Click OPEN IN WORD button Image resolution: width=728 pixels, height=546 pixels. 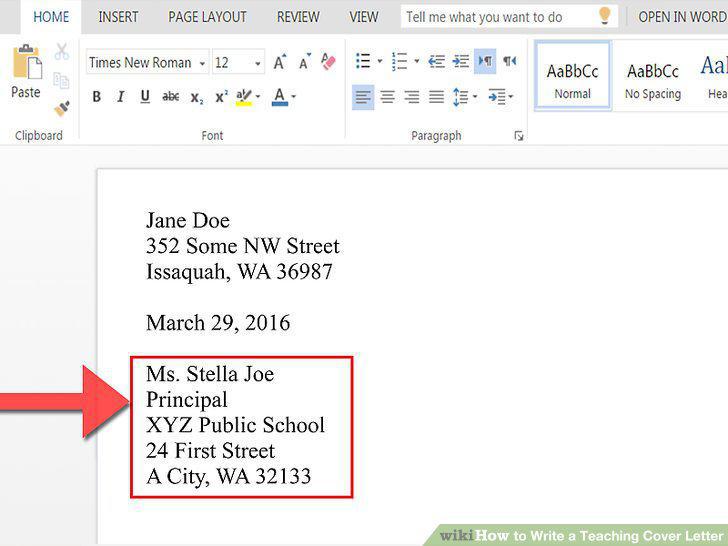click(682, 17)
